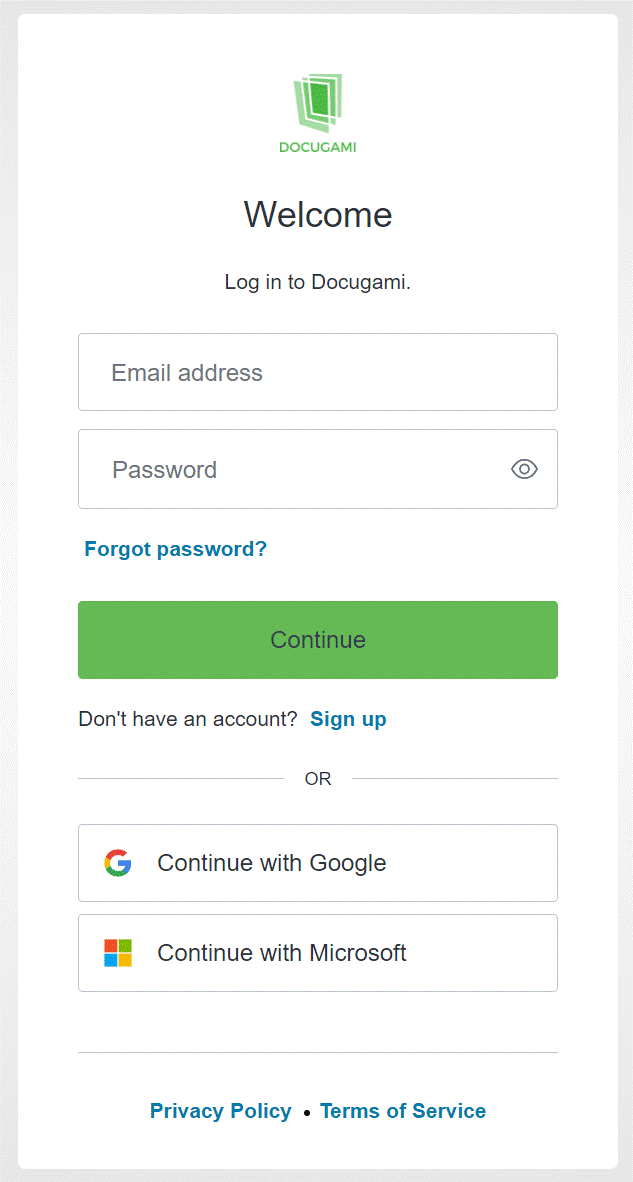Read the Terms of Service
Image resolution: width=633 pixels, height=1182 pixels.
tap(403, 1110)
